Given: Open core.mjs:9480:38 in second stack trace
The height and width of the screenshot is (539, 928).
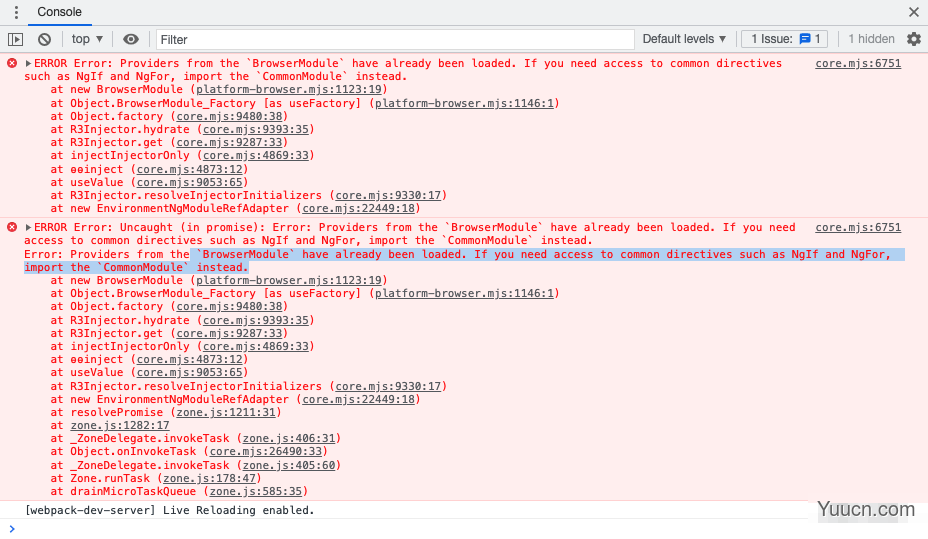Looking at the screenshot, I should [x=229, y=306].
